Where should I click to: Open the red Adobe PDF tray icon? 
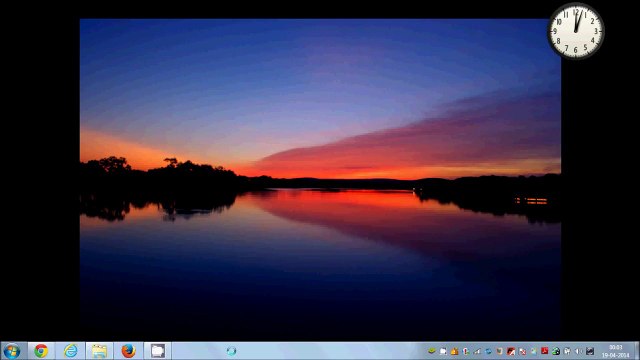[544, 351]
